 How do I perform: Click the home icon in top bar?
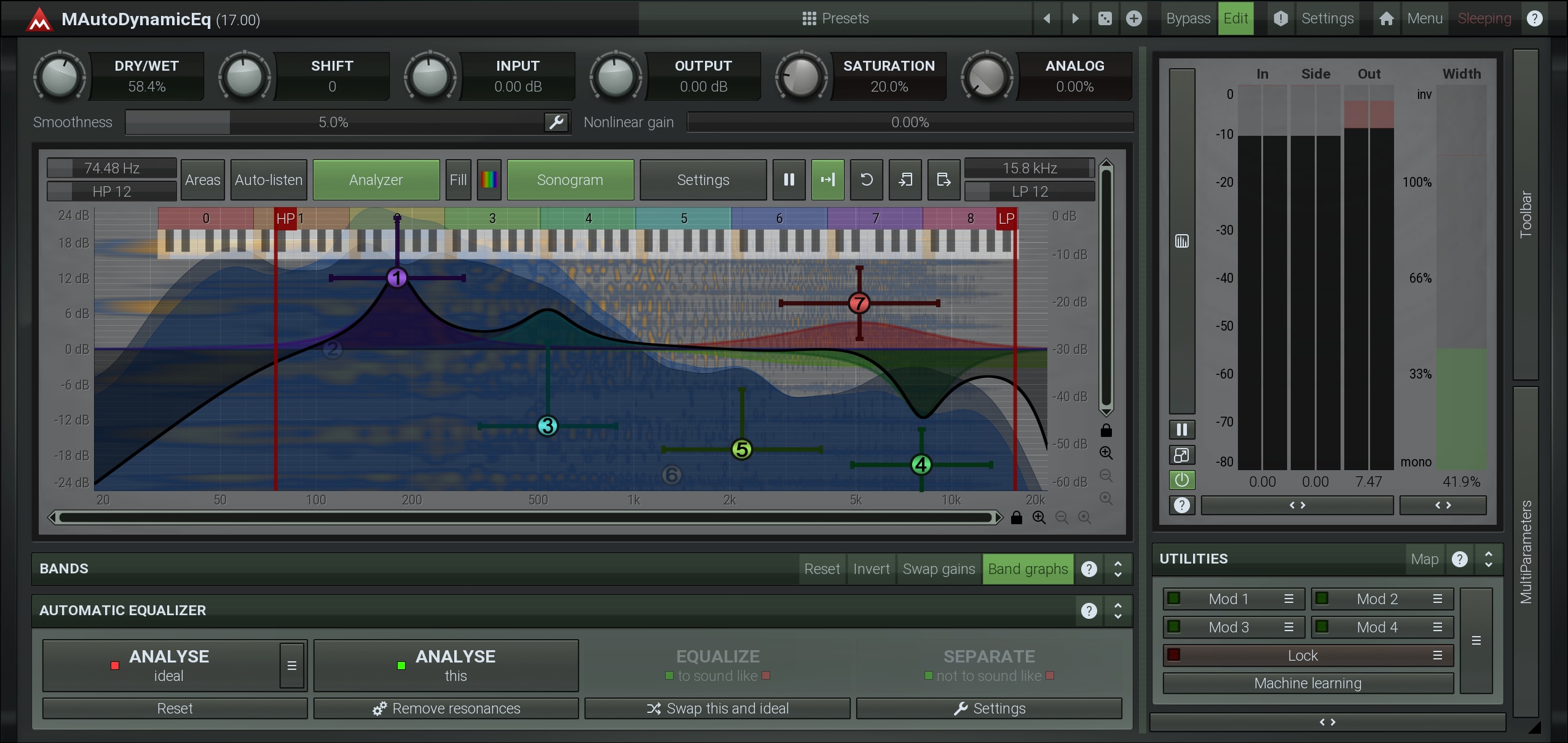click(x=1386, y=18)
